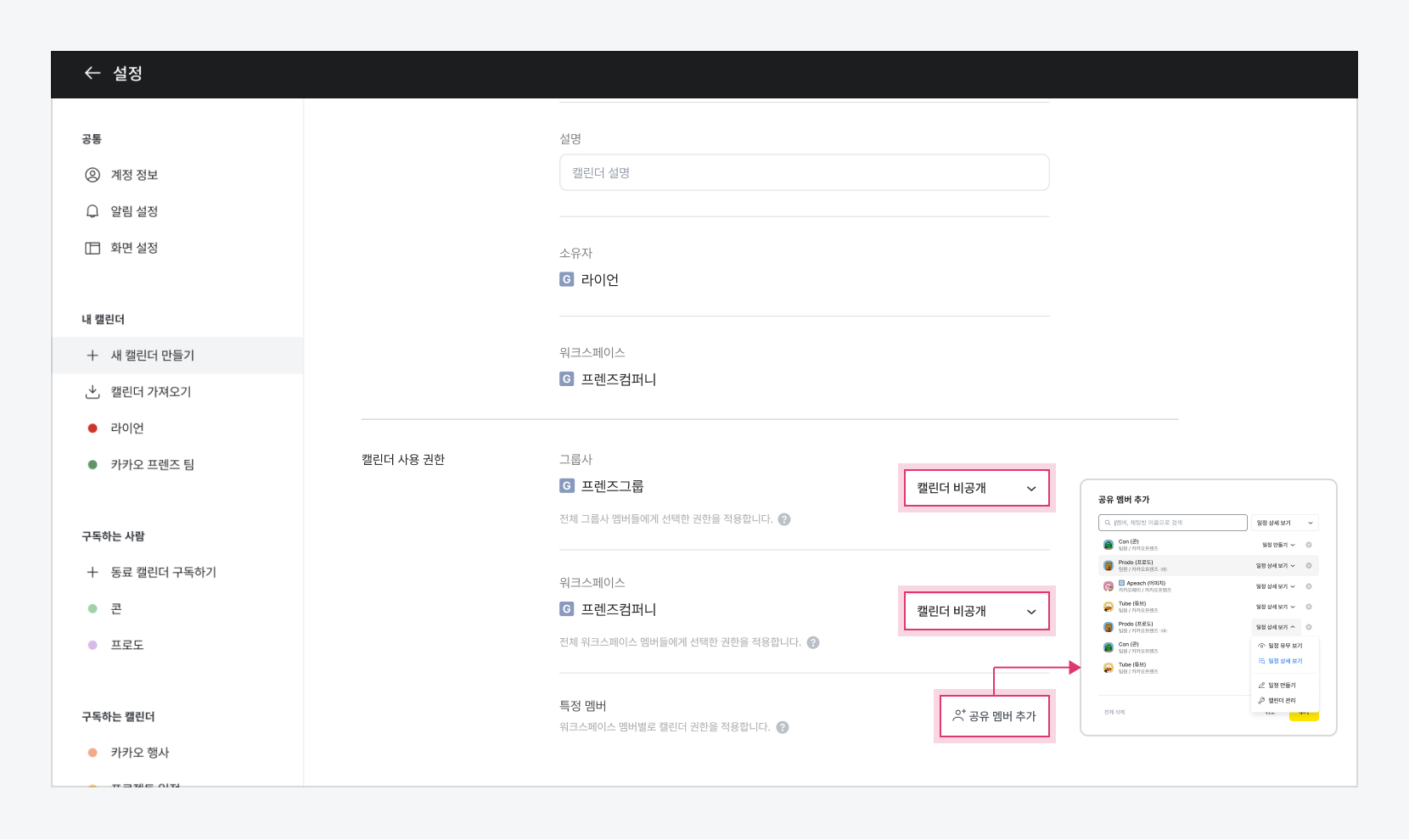Select the red 라이언 calendar dot
This screenshot has width=1409, height=840.
93,428
